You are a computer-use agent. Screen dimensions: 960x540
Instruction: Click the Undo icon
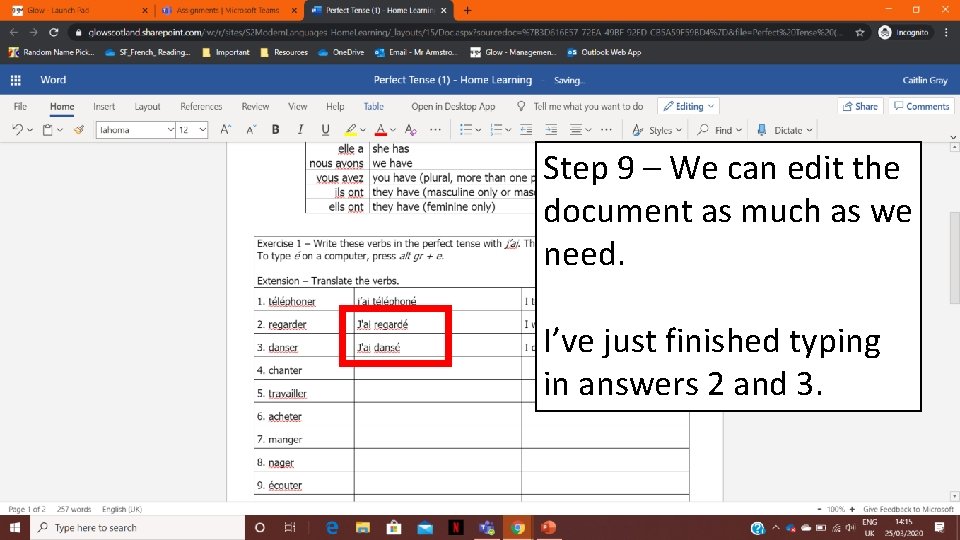pos(18,130)
